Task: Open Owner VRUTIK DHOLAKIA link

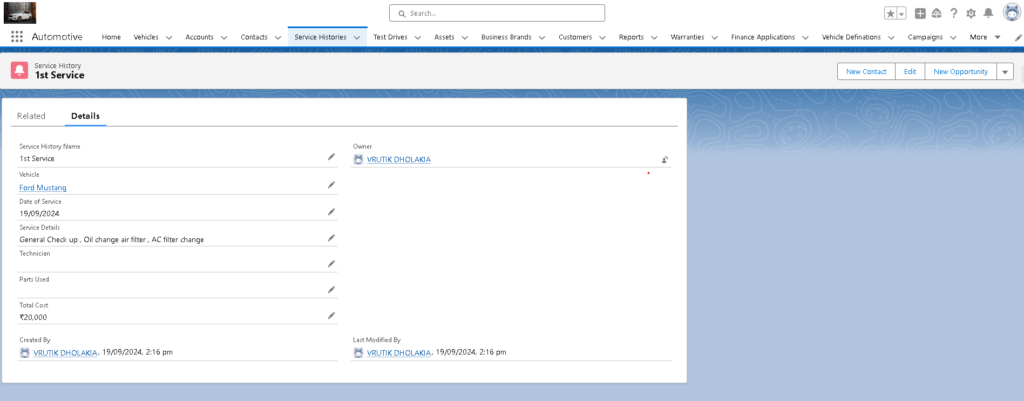Action: pos(399,159)
